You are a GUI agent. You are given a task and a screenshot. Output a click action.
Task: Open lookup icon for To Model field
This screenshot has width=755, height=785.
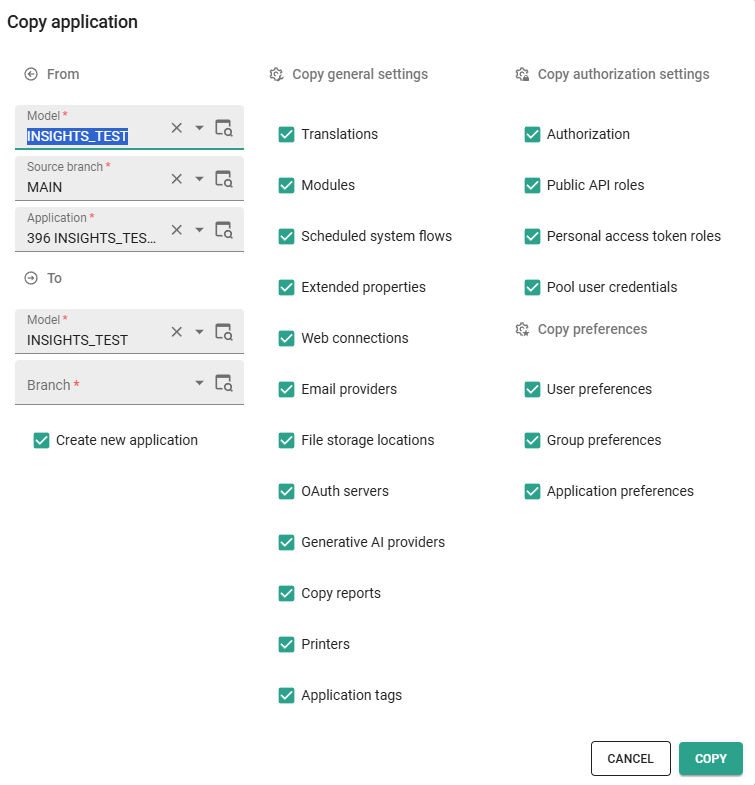tap(224, 332)
